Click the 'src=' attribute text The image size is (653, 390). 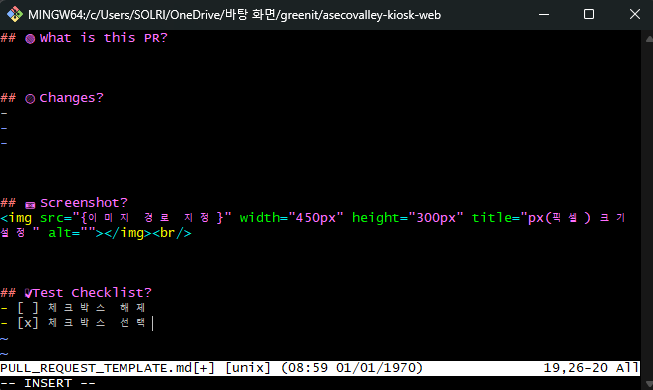point(56,218)
